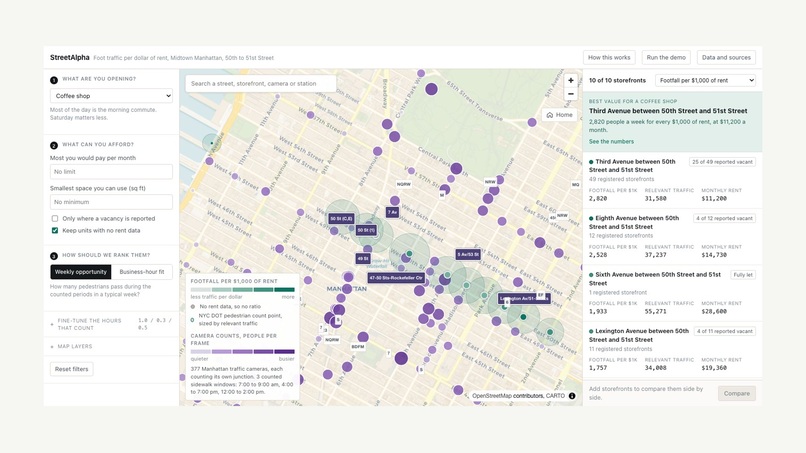Click darkest green footfall legend swatch
806x453 pixels.
tap(284, 290)
